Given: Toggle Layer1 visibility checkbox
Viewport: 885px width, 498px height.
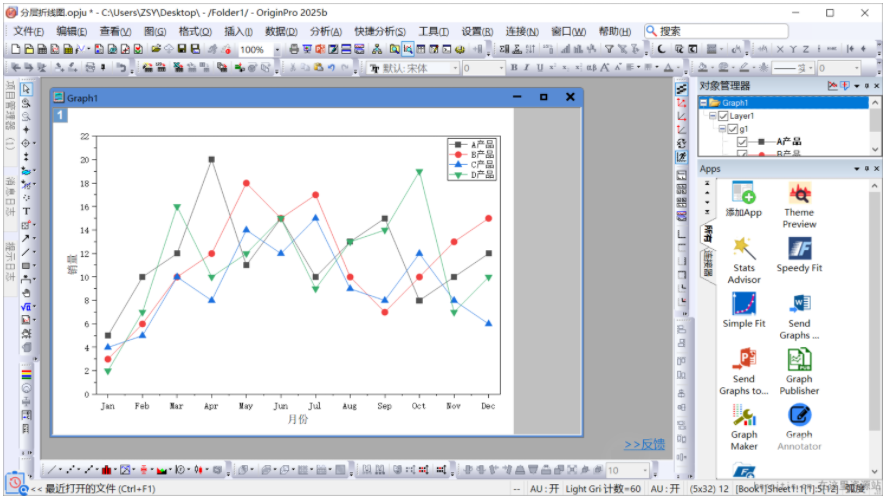Looking at the screenshot, I should click(723, 116).
